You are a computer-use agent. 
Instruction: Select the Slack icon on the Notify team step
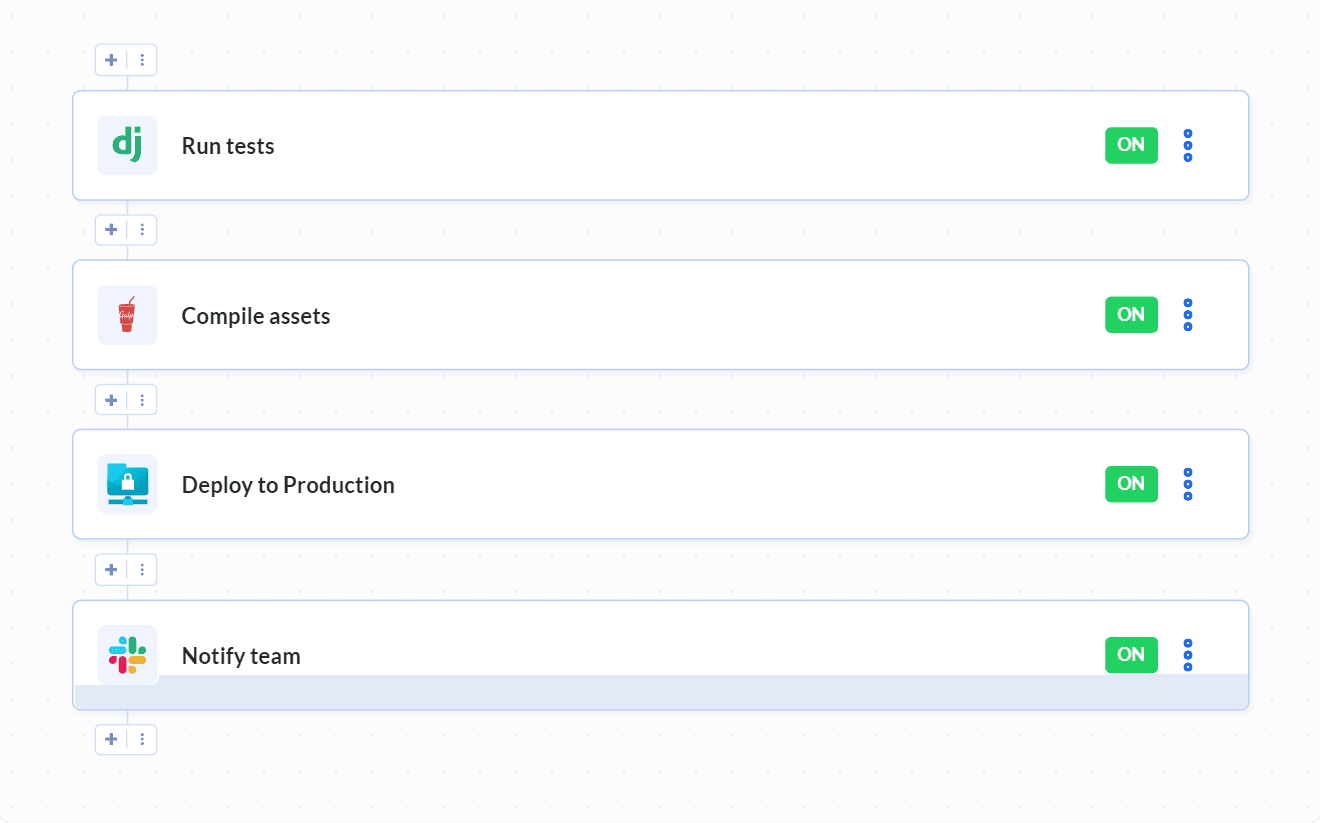[127, 654]
